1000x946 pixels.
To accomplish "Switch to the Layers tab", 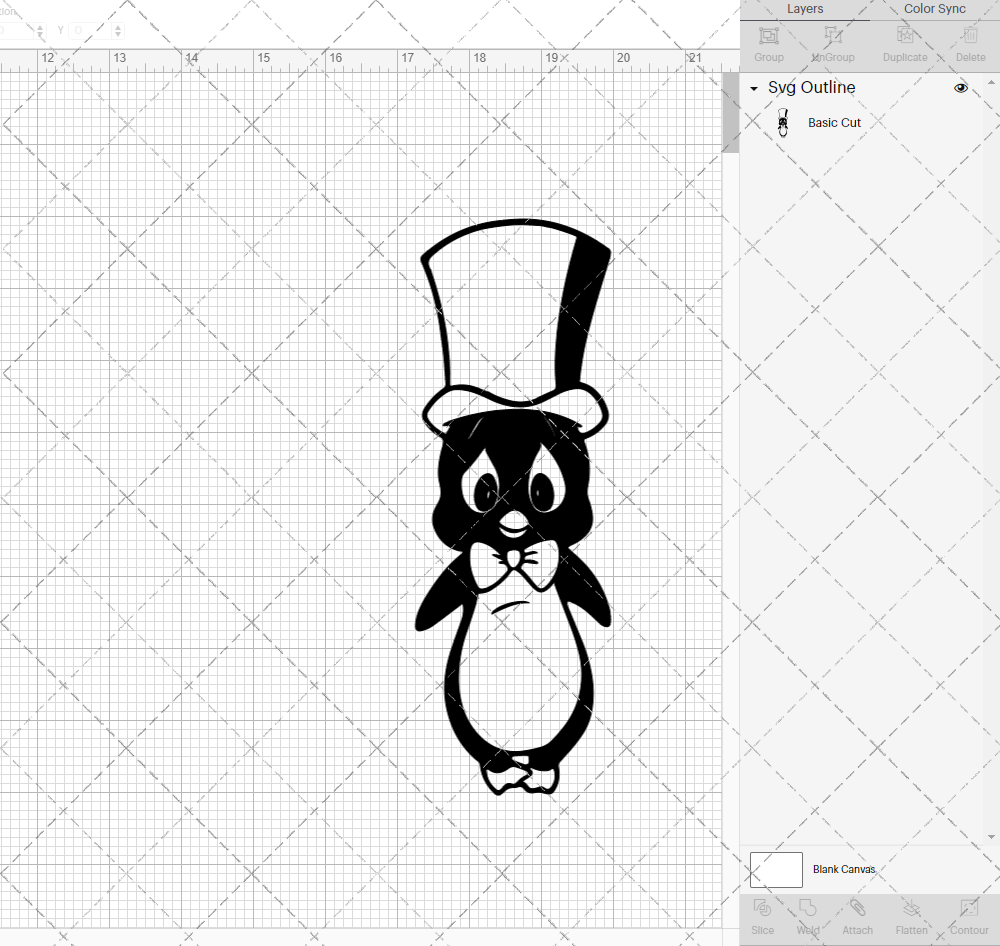I will coord(805,9).
